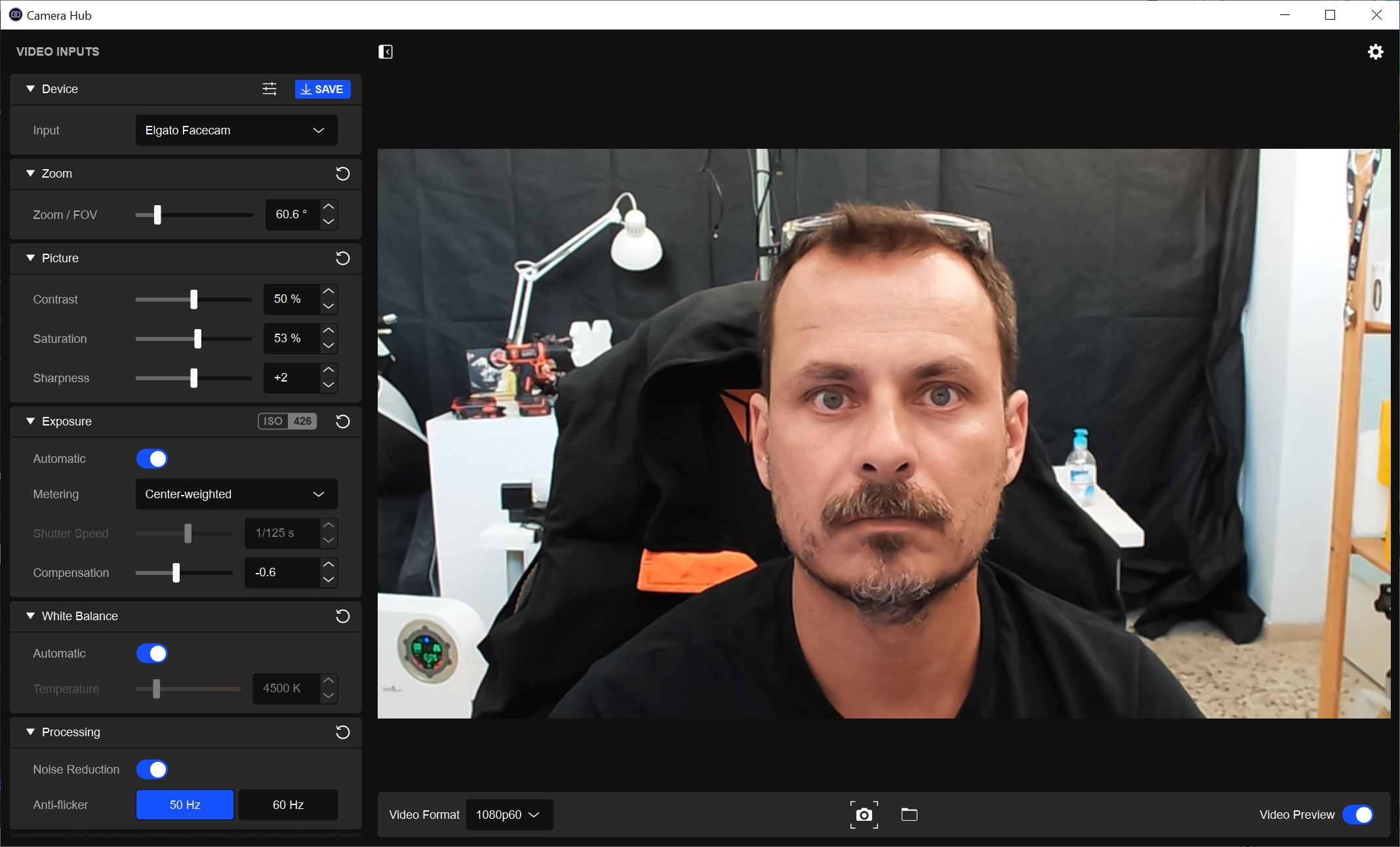Disable Noise Reduction toggle
The width and height of the screenshot is (1400, 847).
pos(152,770)
